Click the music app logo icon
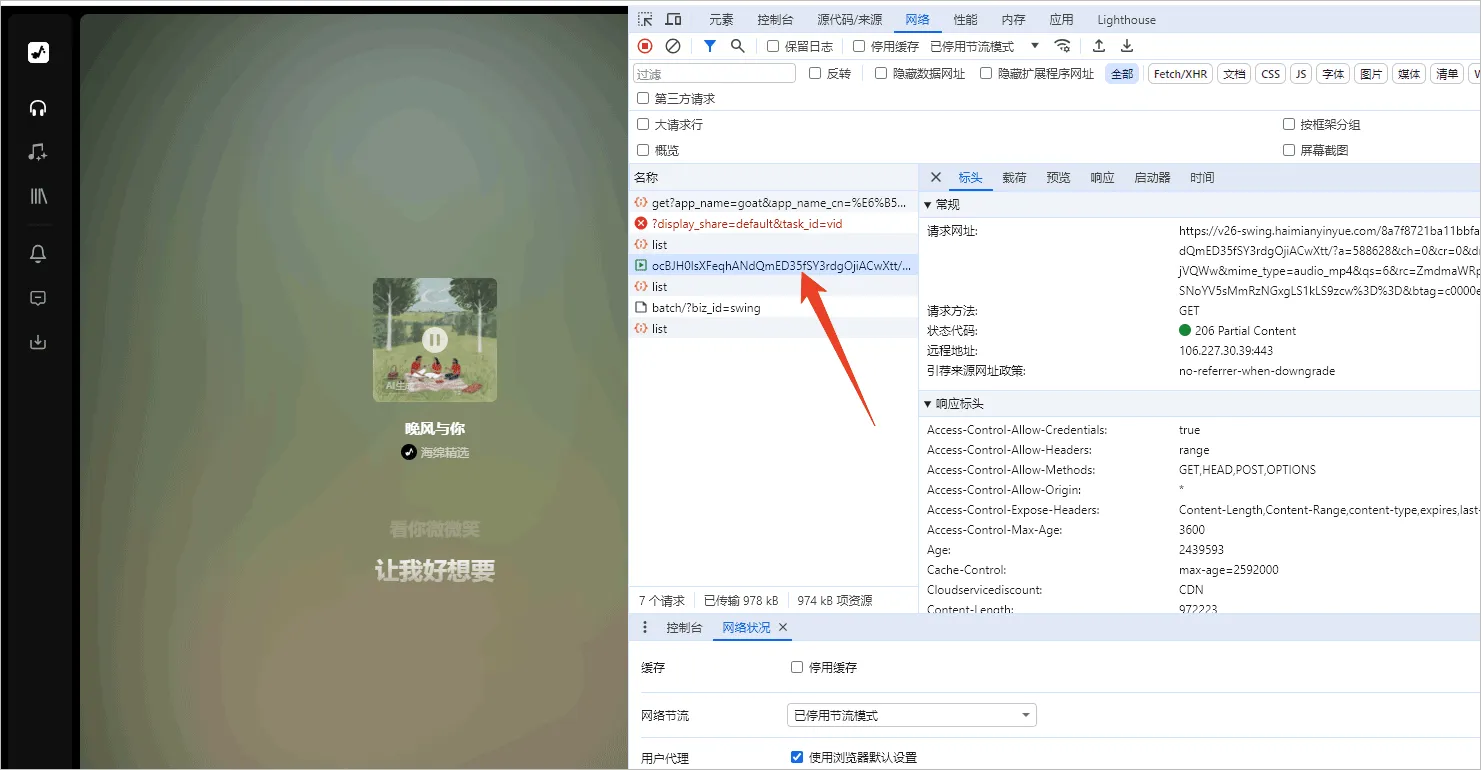 (x=38, y=53)
